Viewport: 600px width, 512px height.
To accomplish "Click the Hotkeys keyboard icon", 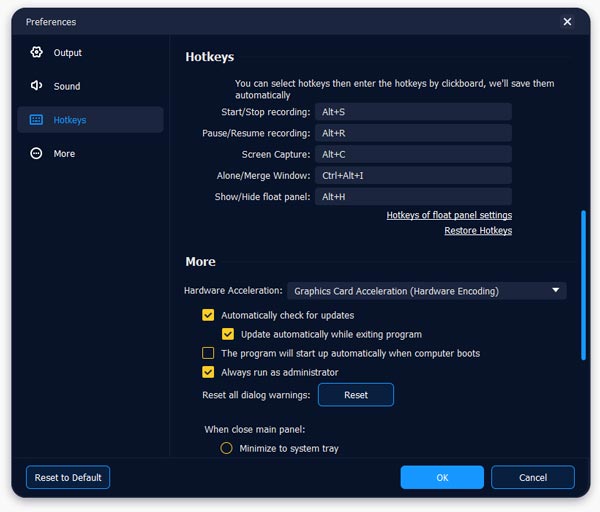I will [x=37, y=120].
